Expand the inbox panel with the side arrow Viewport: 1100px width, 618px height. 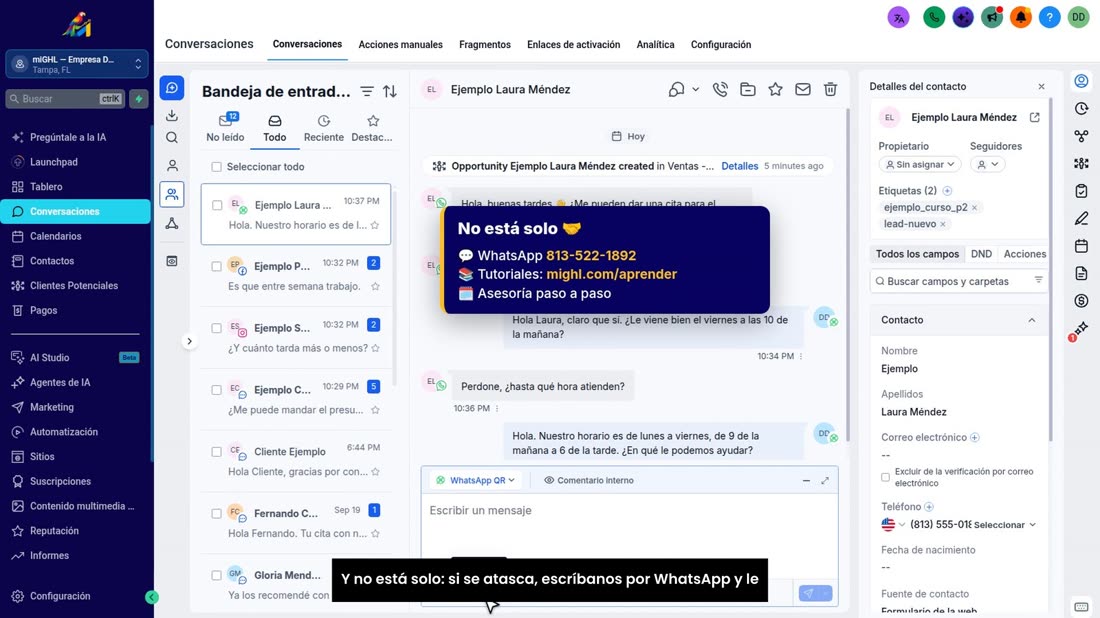point(189,342)
